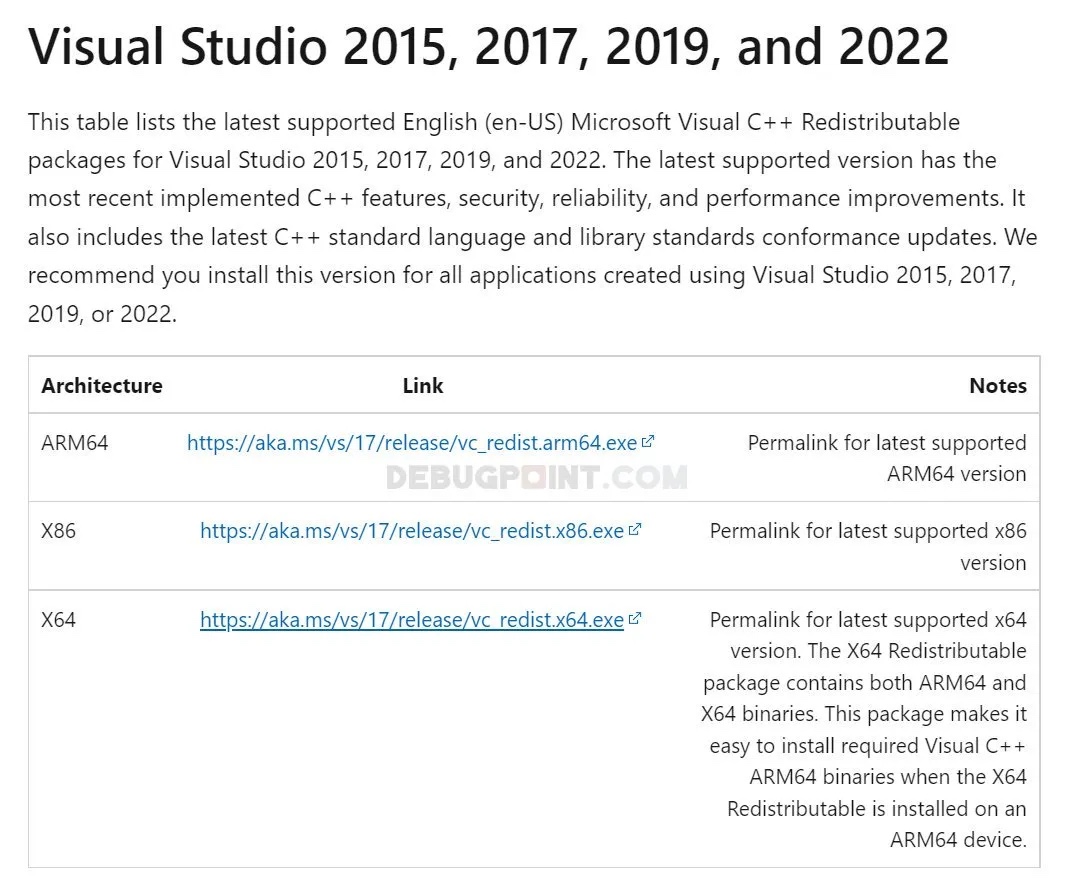
Task: Click the Notes column header
Action: point(998,385)
